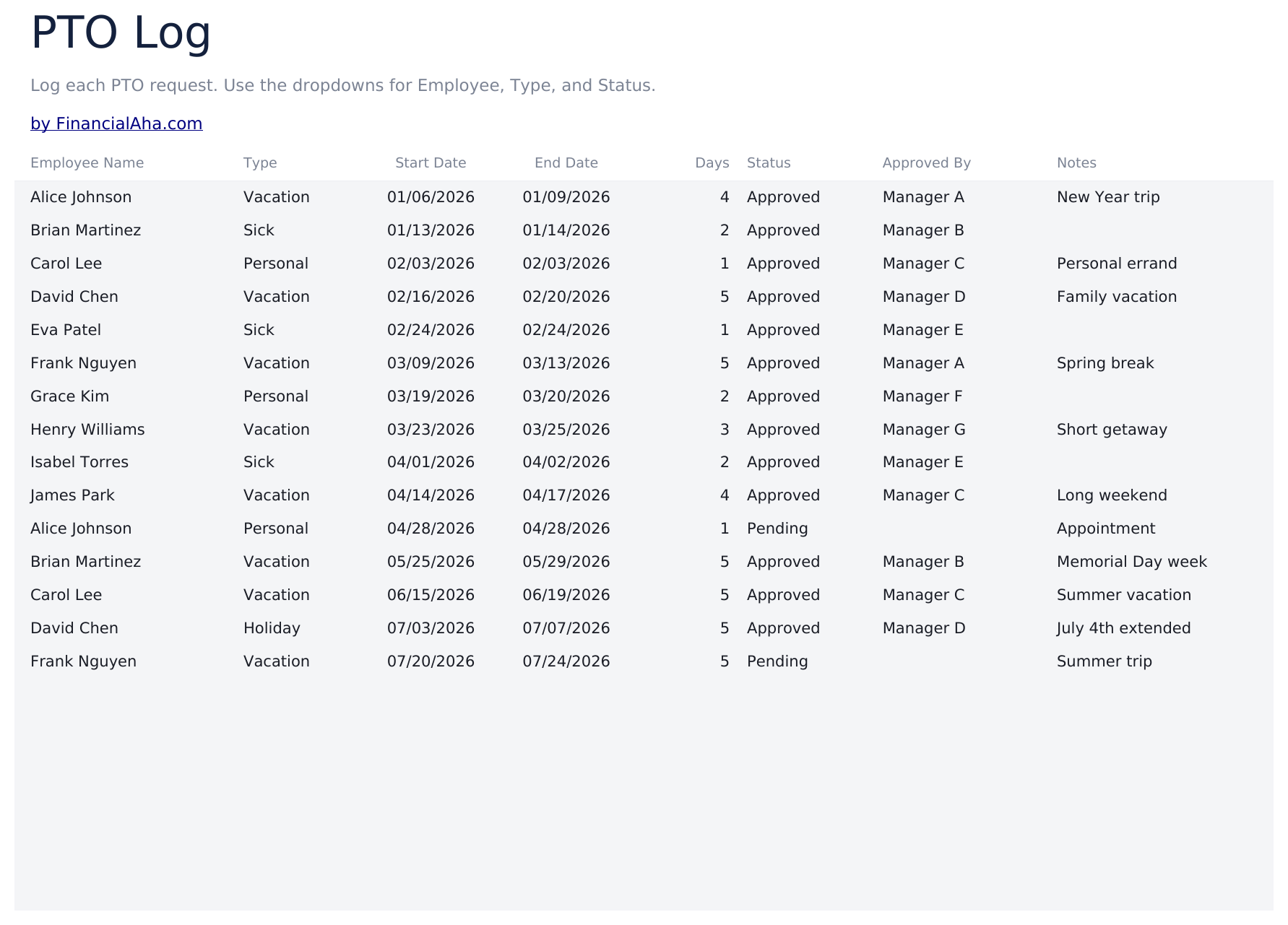
Task: Click the Long weekend note
Action: click(1112, 495)
